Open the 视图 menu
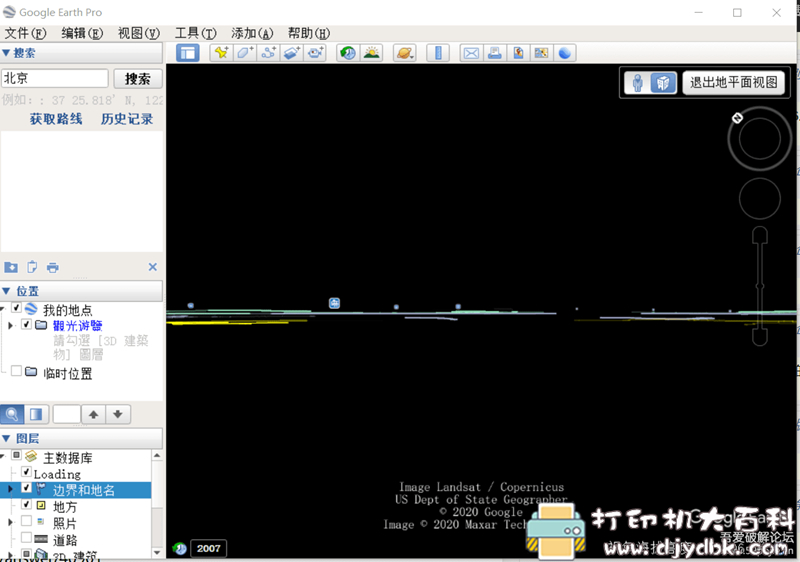This screenshot has height=562, width=800. (139, 34)
